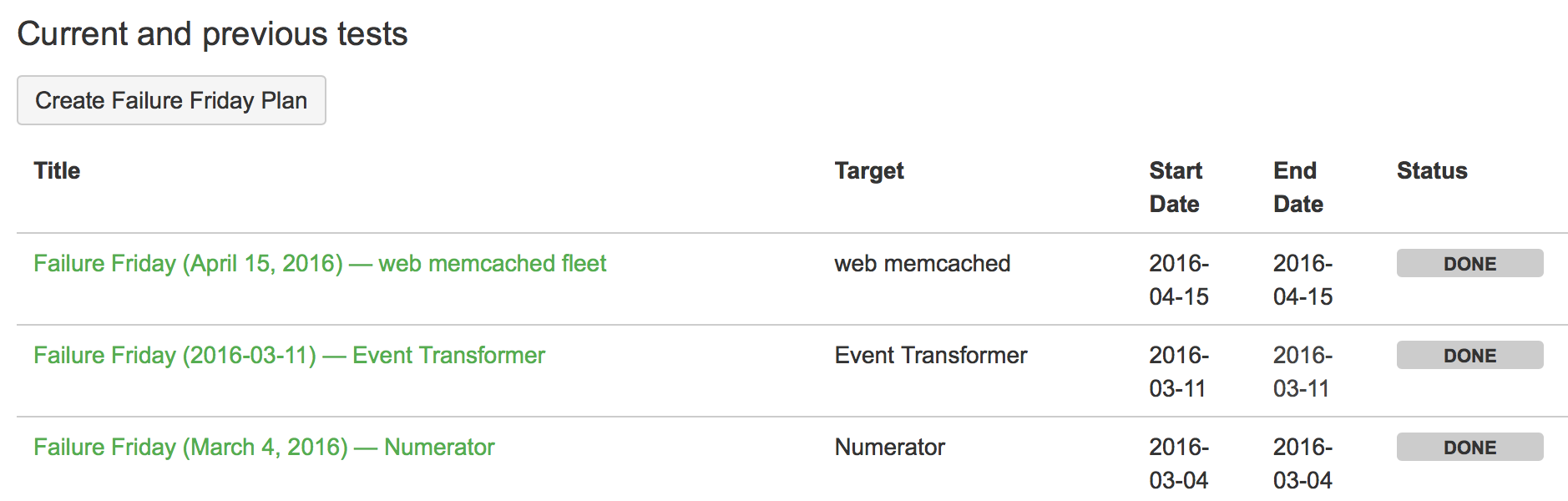
Task: Click the 2016-03-11 end date cell
Action: pos(1302,372)
